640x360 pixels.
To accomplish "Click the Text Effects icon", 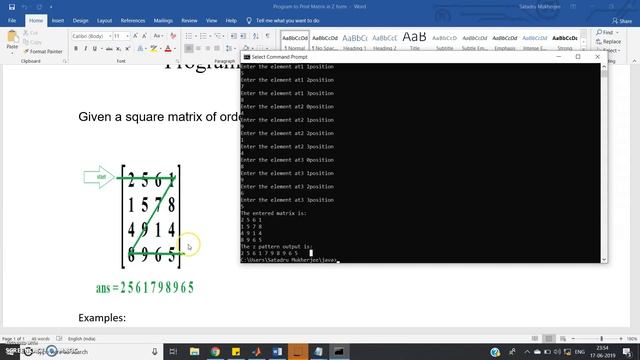I will 140,49.
